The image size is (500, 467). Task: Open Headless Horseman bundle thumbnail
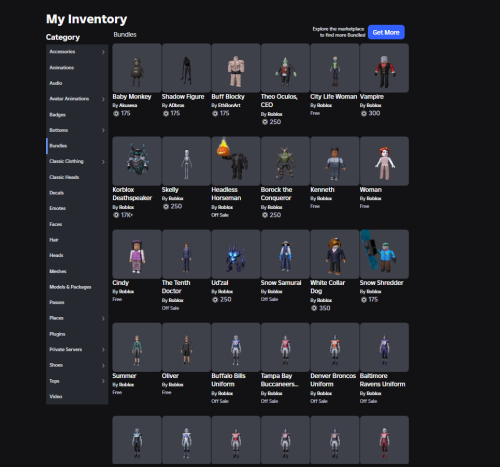point(236,161)
